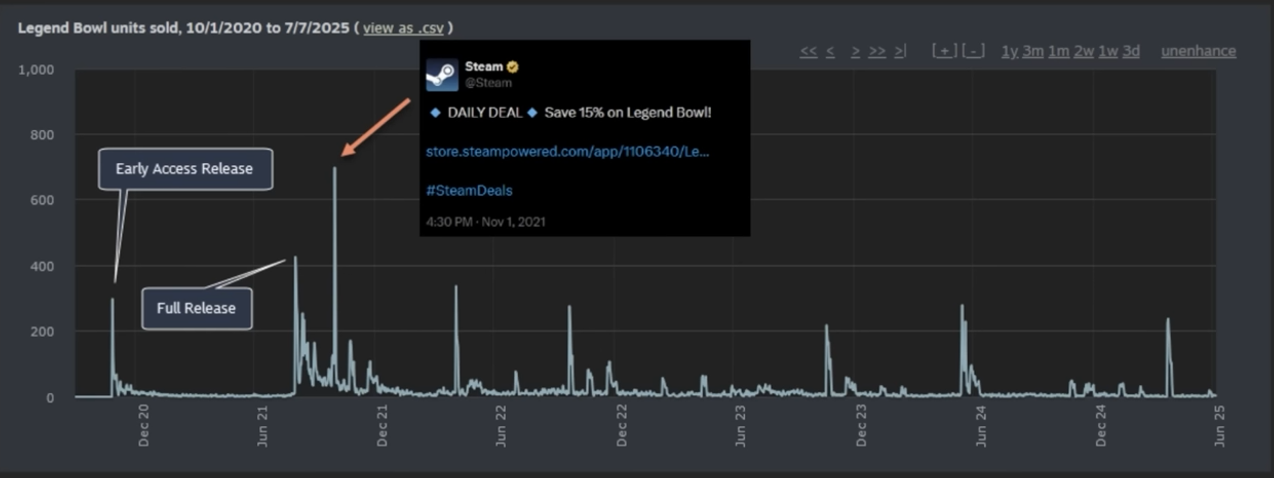
Task: Click the 'Dec 20' x-axis label
Action: (143, 425)
